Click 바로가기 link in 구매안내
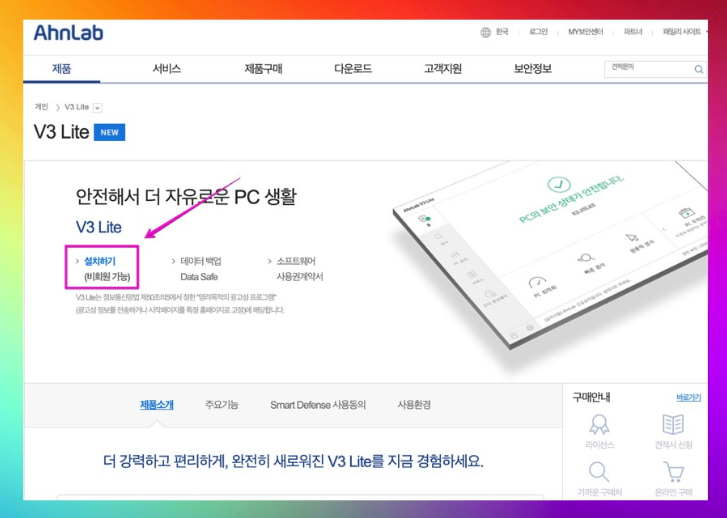This screenshot has height=518, width=727. coord(689,397)
